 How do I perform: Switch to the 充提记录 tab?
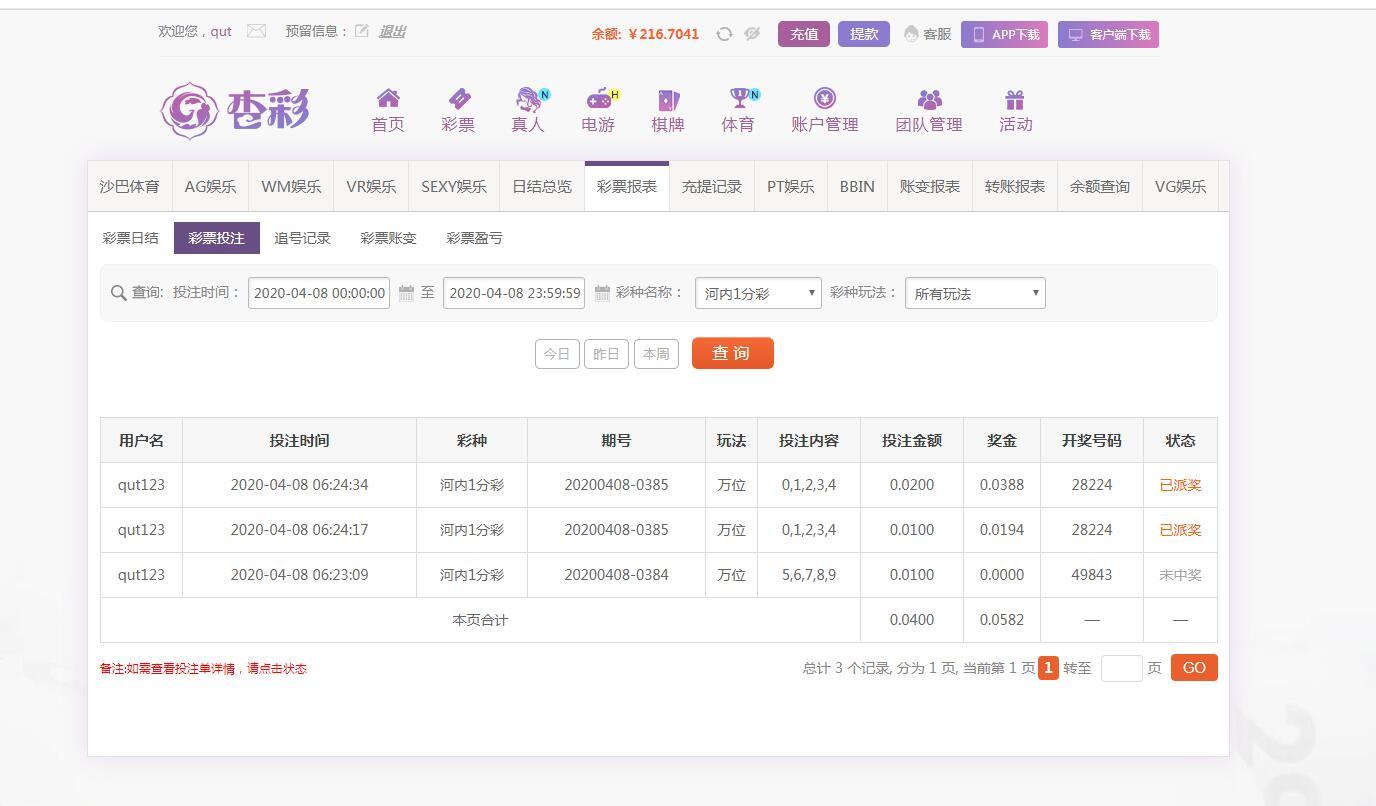coord(711,187)
